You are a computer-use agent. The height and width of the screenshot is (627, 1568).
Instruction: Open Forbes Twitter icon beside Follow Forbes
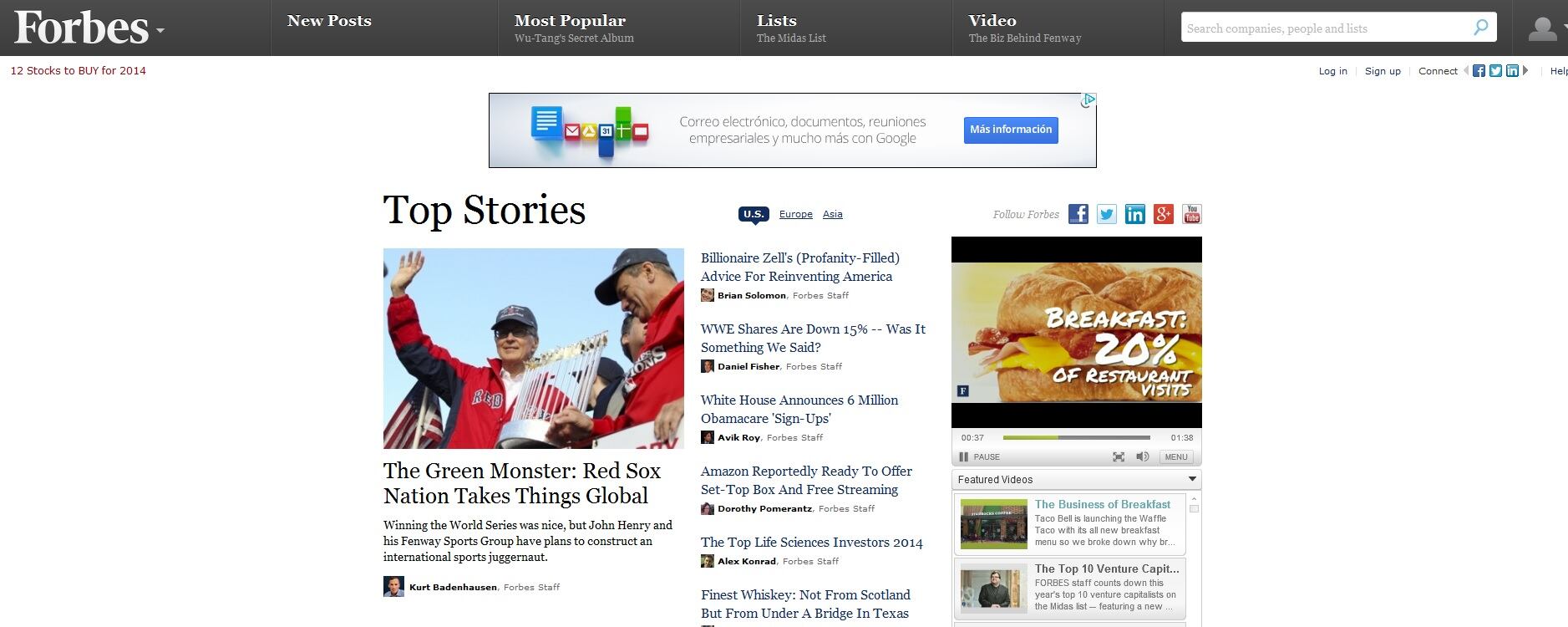click(1107, 214)
